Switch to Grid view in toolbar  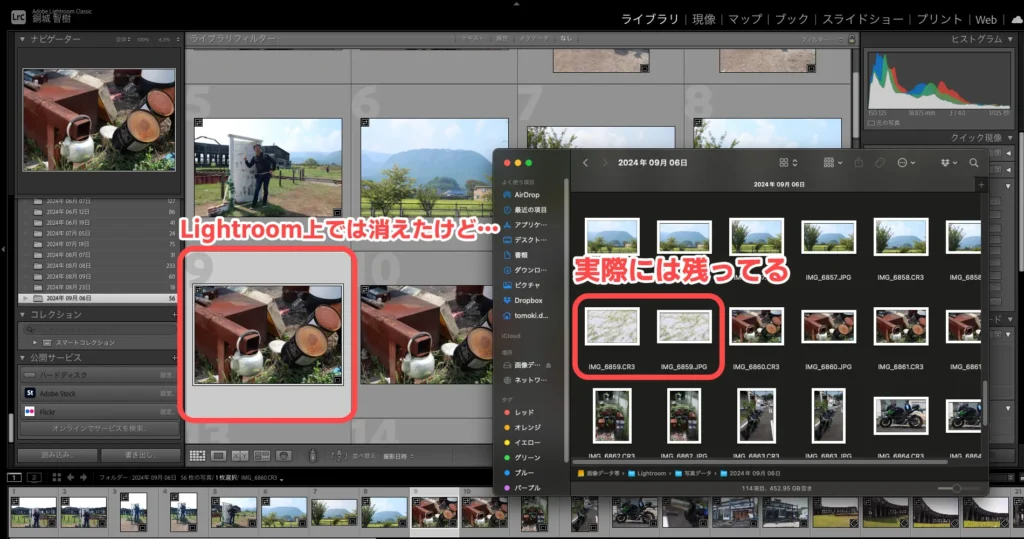(x=198, y=454)
